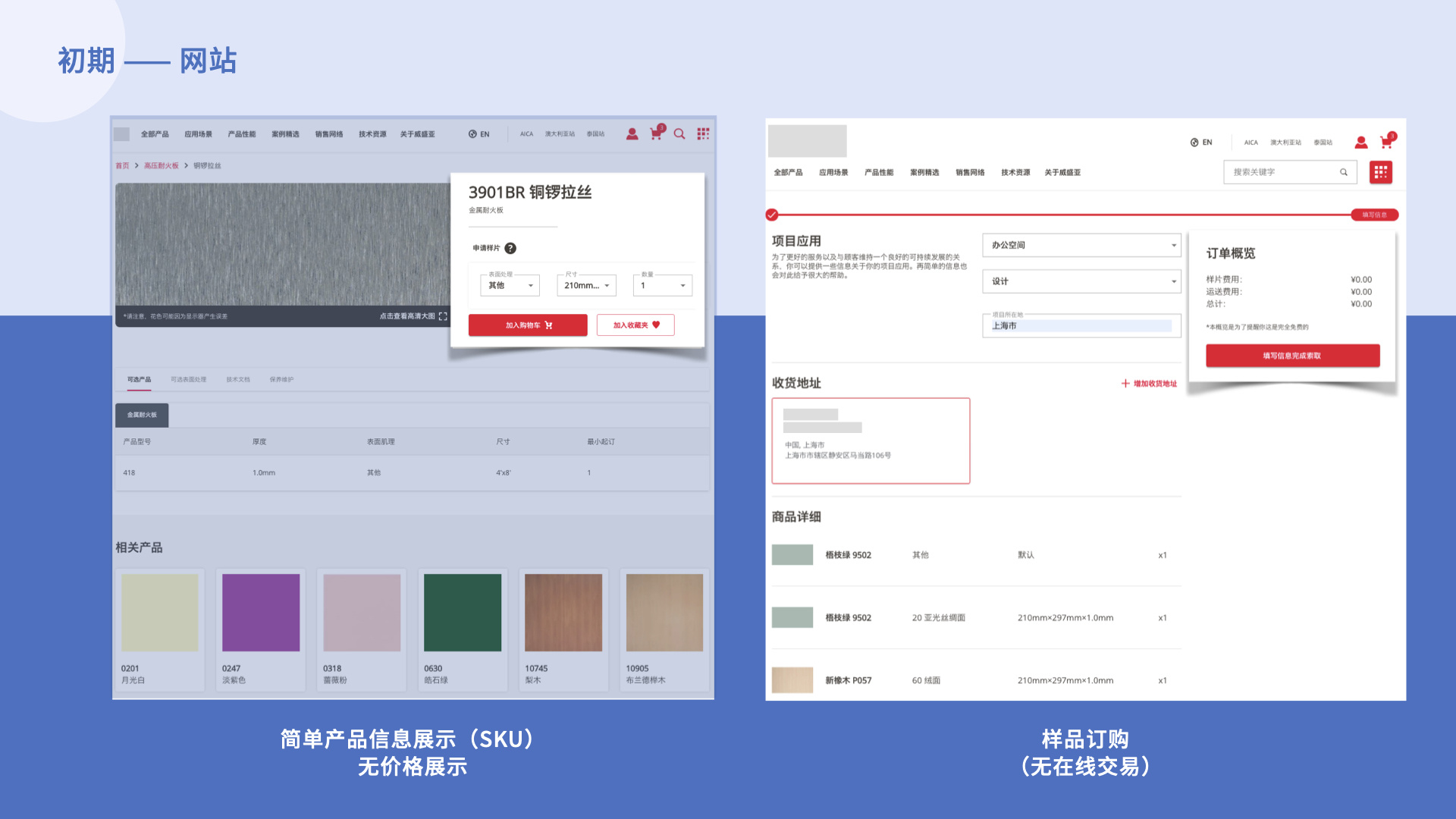Open the shopping cart icon with badge 3
This screenshot has width=1456, height=819.
coord(655,133)
